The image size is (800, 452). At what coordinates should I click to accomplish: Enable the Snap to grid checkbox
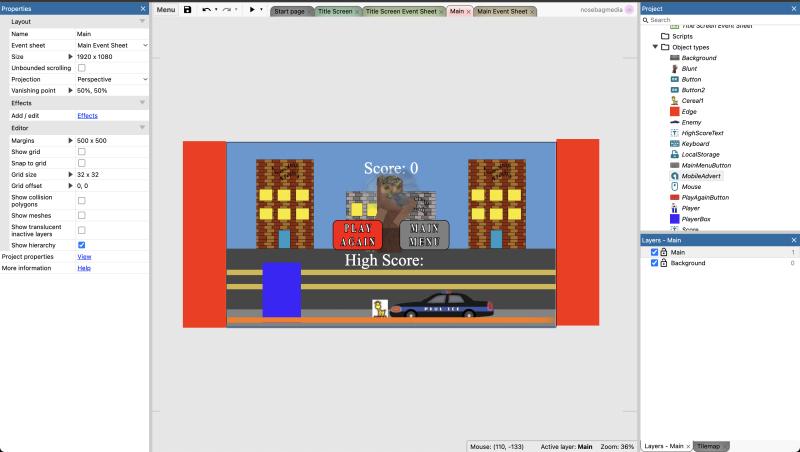pos(82,163)
